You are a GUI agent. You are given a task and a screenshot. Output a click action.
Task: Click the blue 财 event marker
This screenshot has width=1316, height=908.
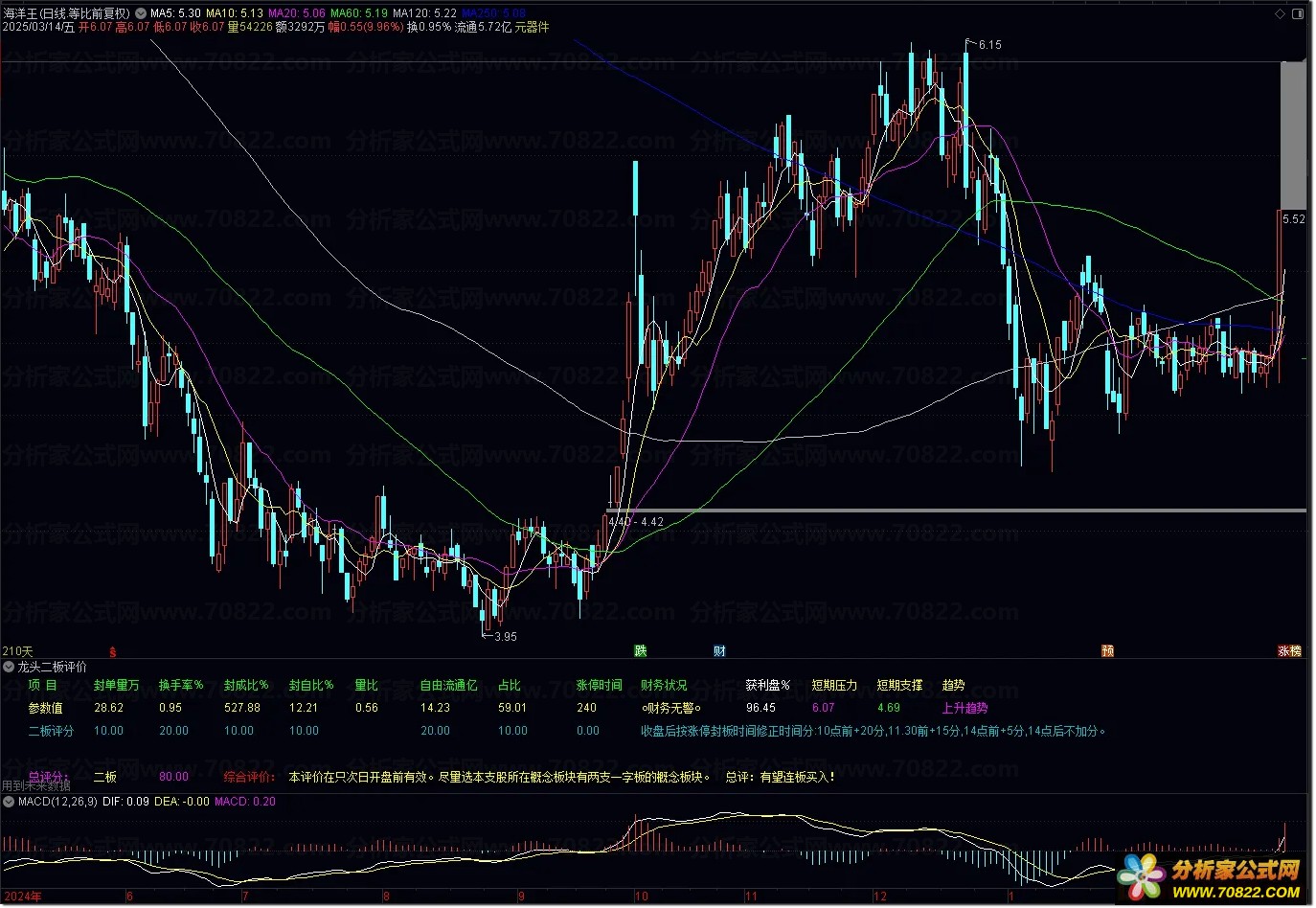coord(719,651)
